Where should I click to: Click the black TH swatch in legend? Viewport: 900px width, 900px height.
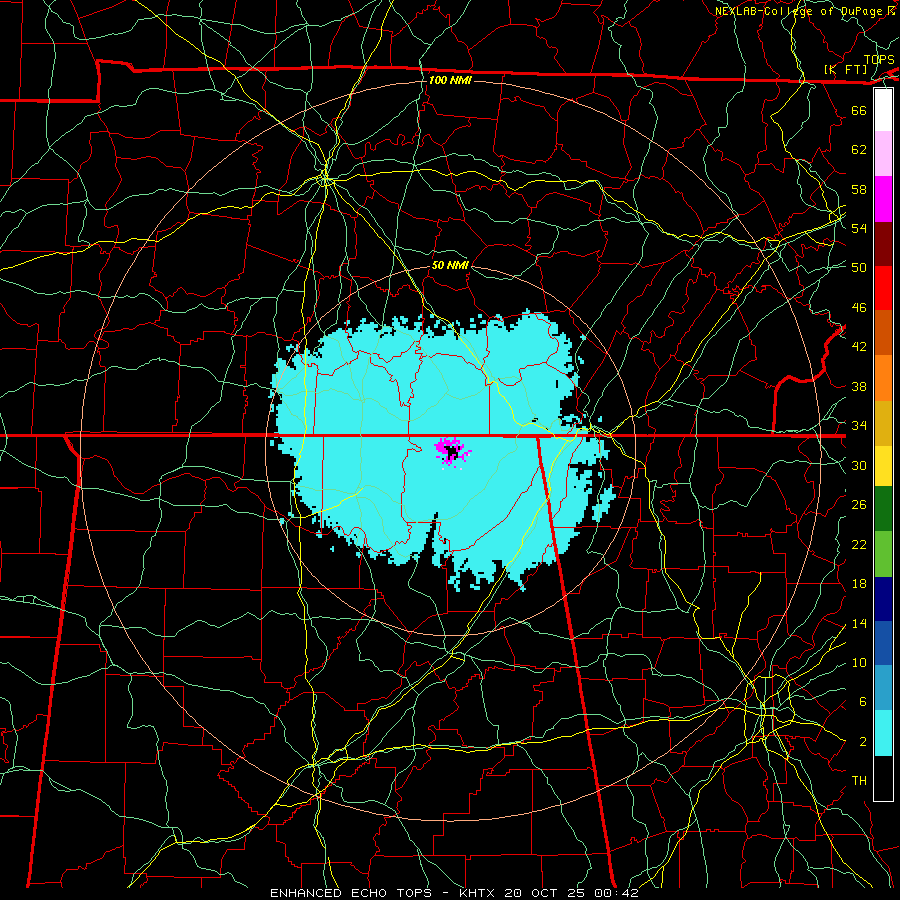coord(883,778)
